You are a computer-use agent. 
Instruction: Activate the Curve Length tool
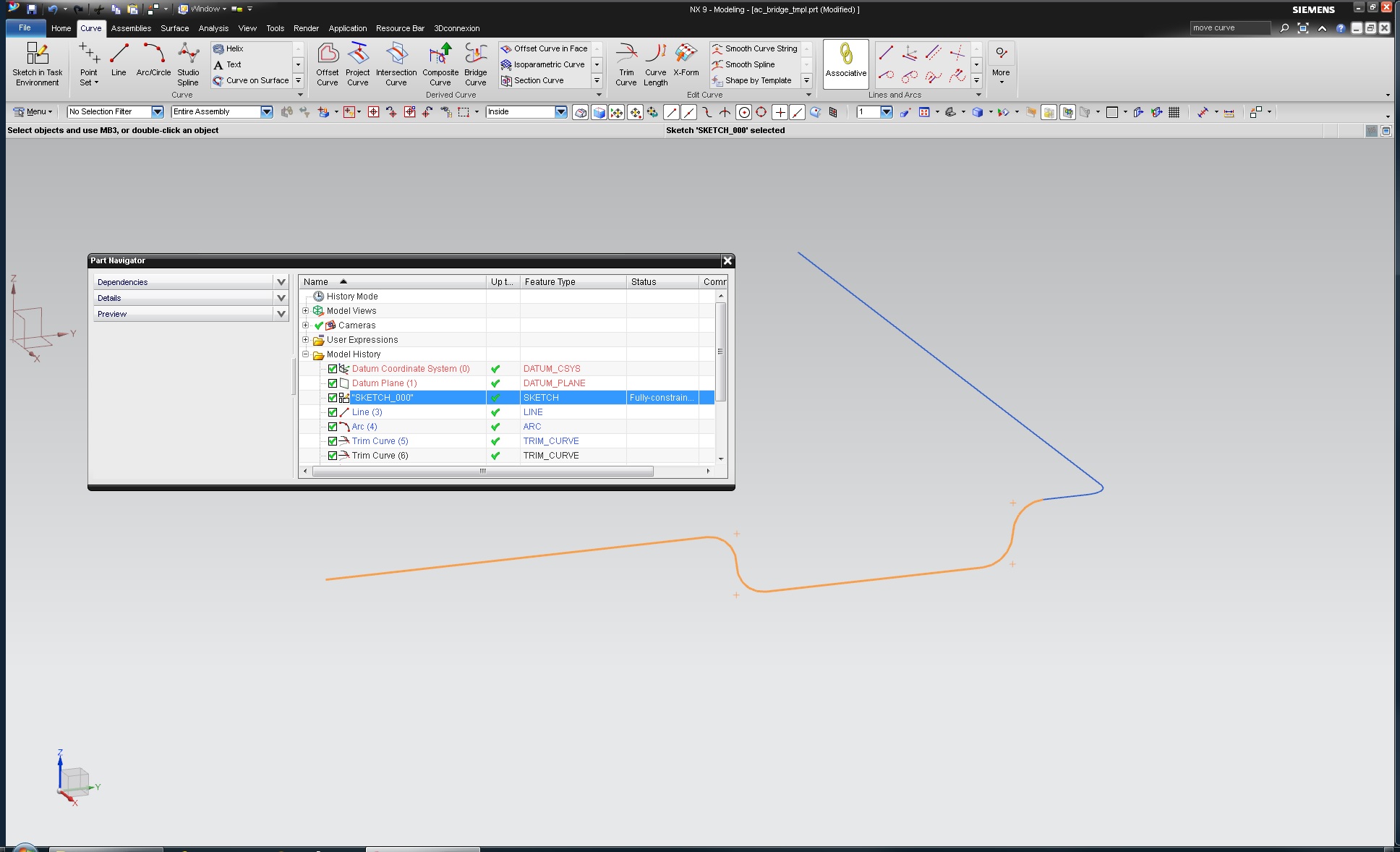(x=656, y=64)
